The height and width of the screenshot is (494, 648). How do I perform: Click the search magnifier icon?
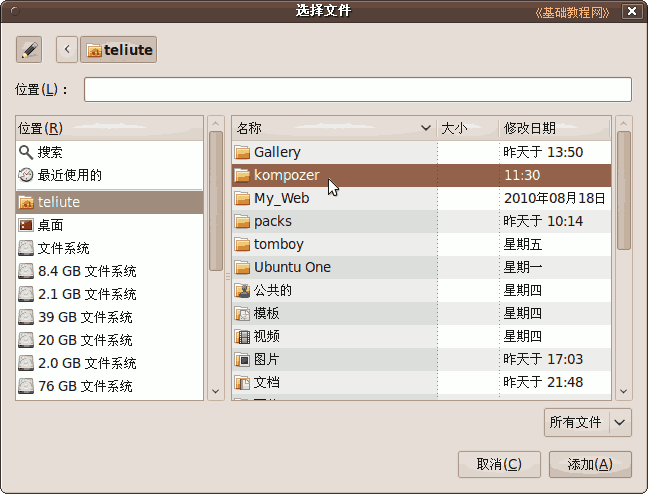pyautogui.click(x=26, y=152)
